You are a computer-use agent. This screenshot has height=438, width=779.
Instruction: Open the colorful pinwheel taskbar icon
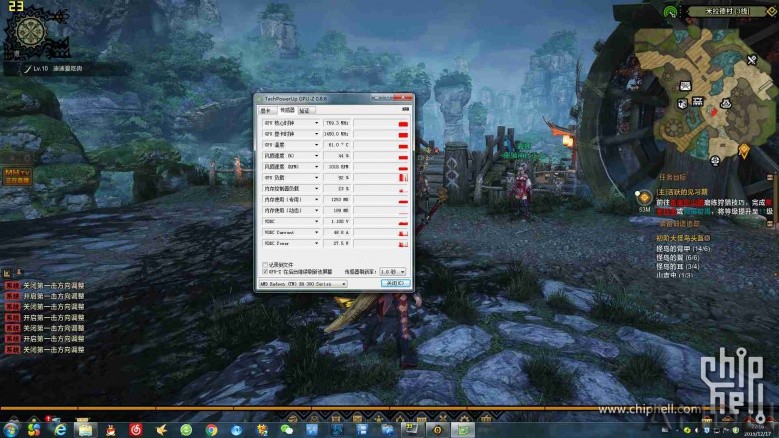coord(34,430)
